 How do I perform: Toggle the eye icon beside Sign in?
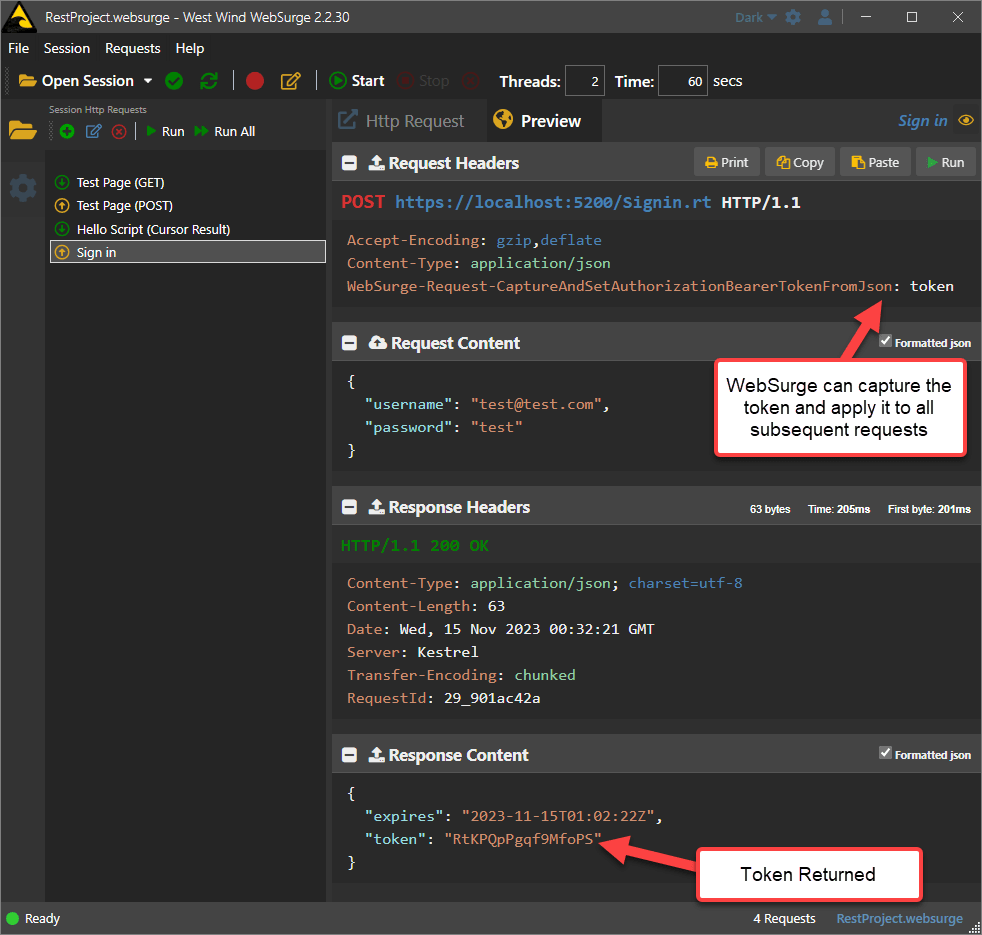click(966, 120)
